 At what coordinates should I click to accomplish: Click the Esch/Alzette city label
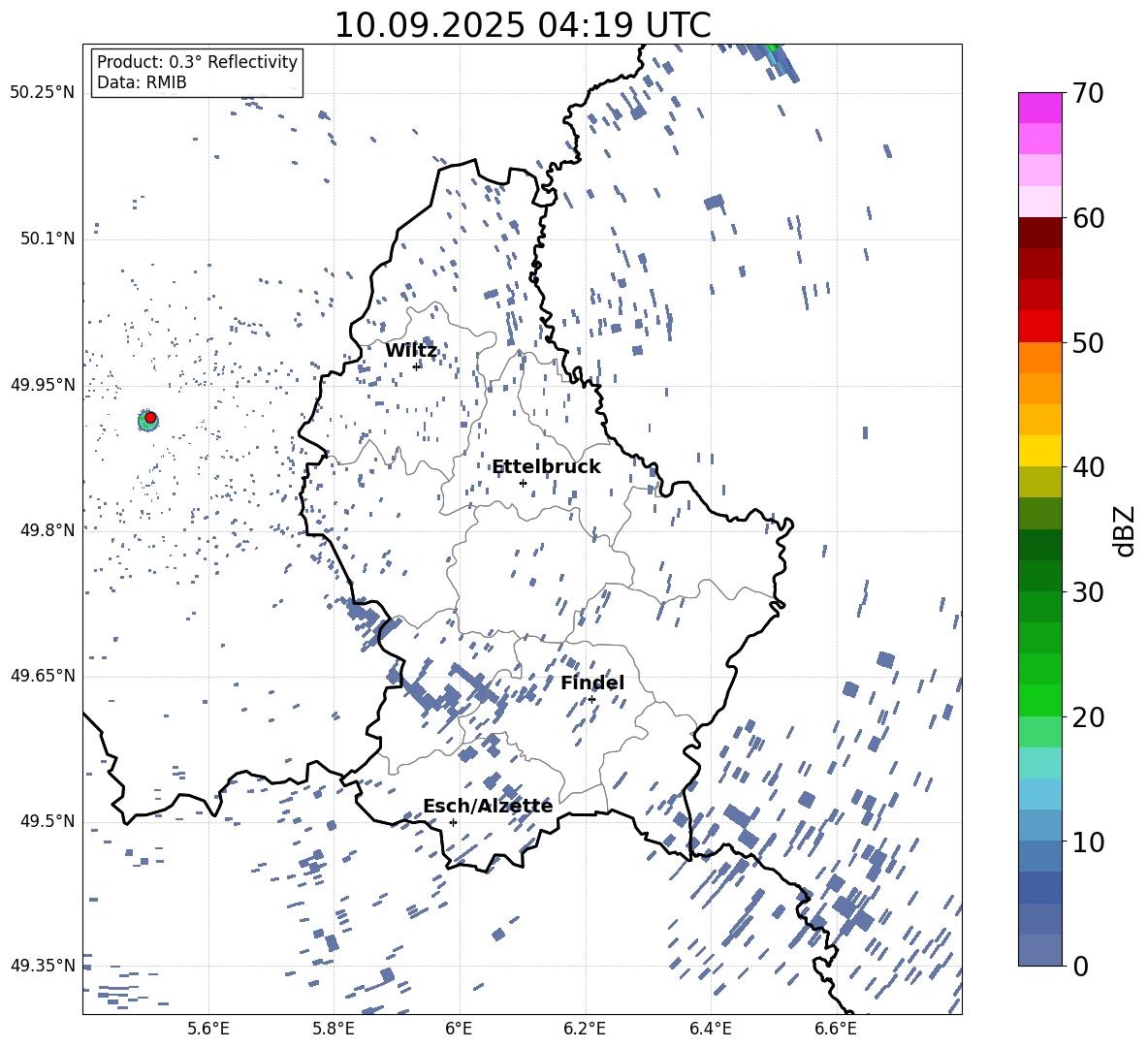click(x=488, y=806)
